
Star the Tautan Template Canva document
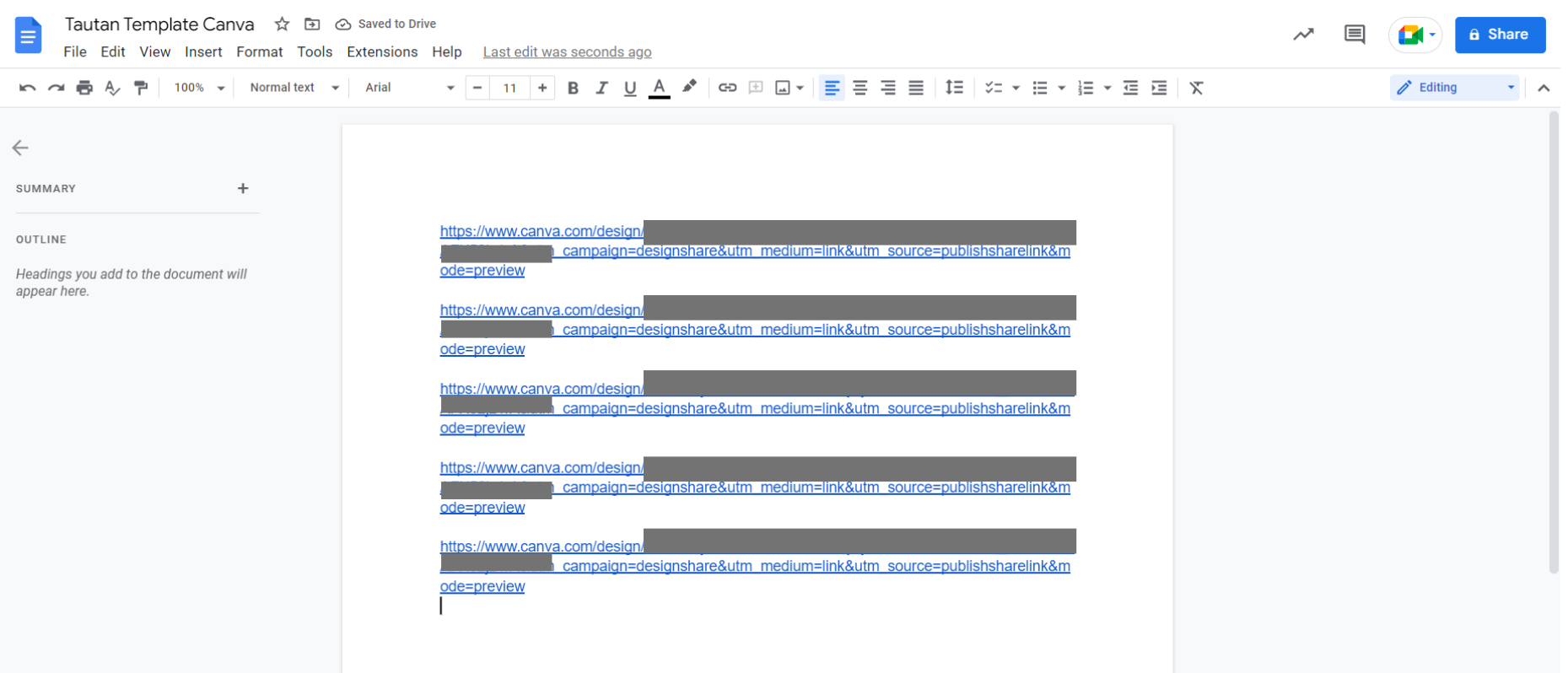tap(283, 24)
